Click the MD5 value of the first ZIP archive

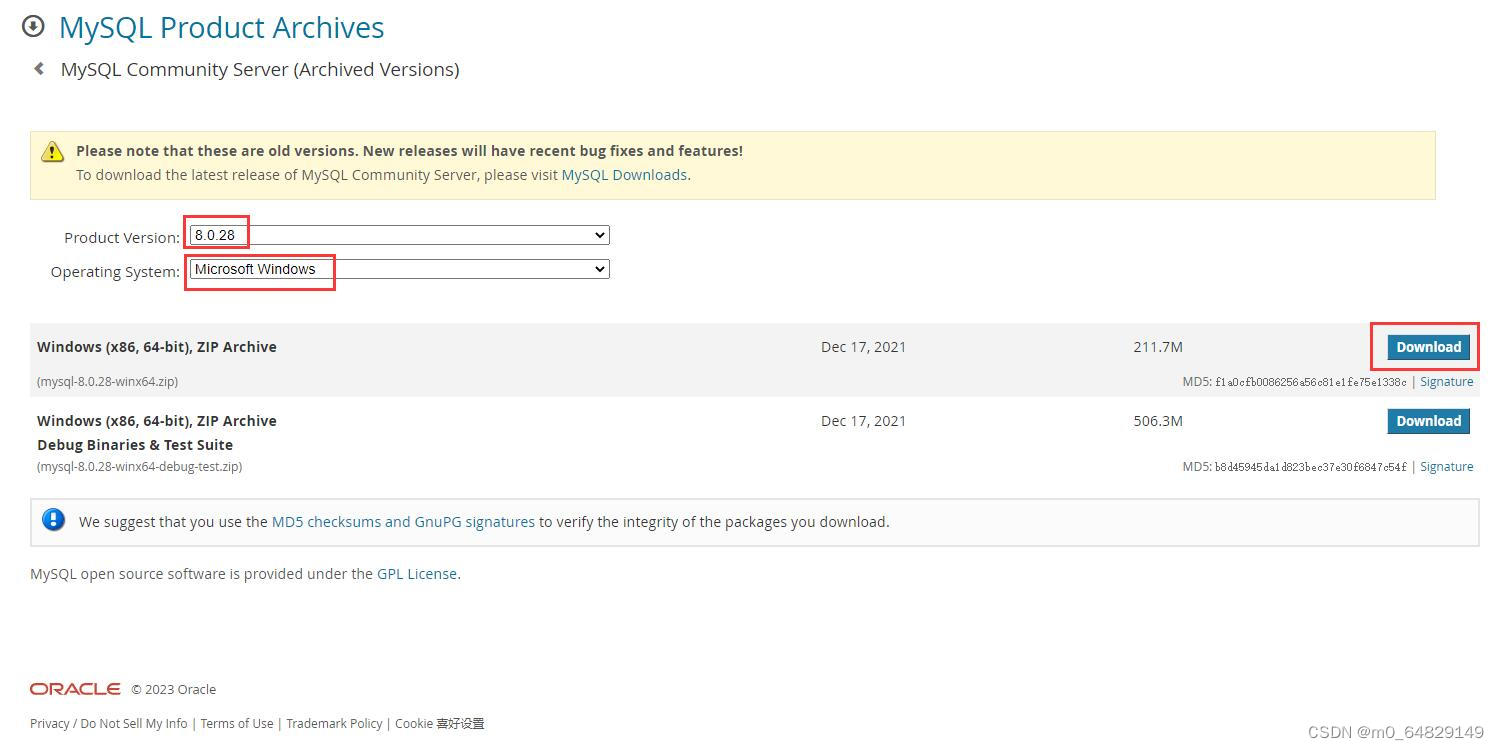tap(1310, 382)
